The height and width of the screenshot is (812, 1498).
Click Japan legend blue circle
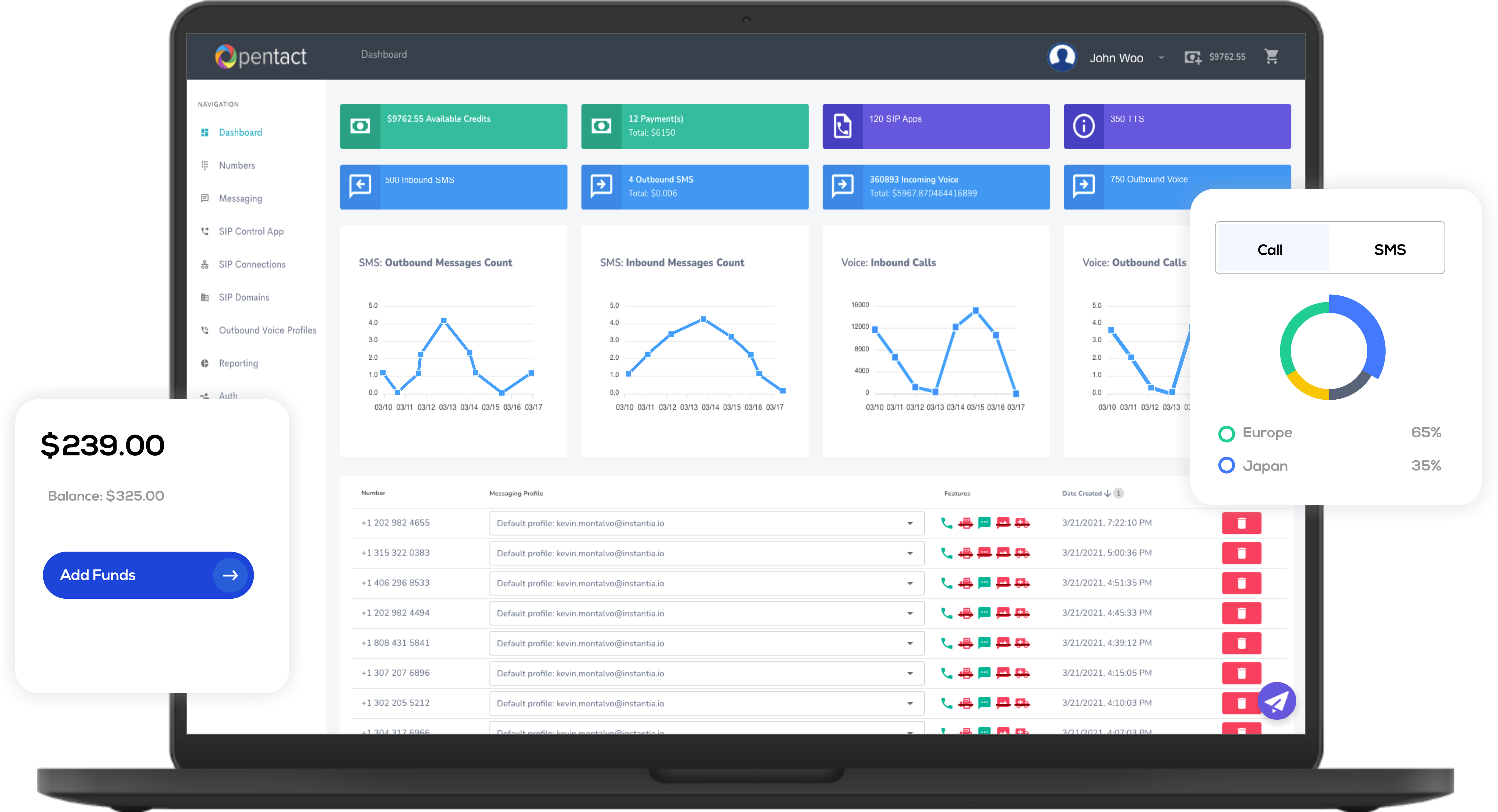click(x=1226, y=466)
